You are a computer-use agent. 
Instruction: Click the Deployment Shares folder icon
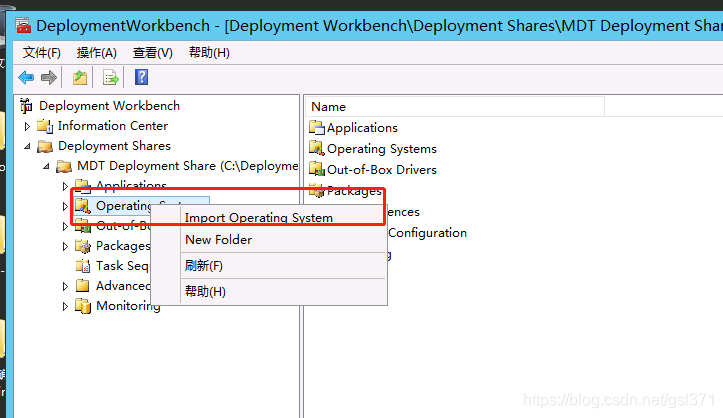coord(45,146)
